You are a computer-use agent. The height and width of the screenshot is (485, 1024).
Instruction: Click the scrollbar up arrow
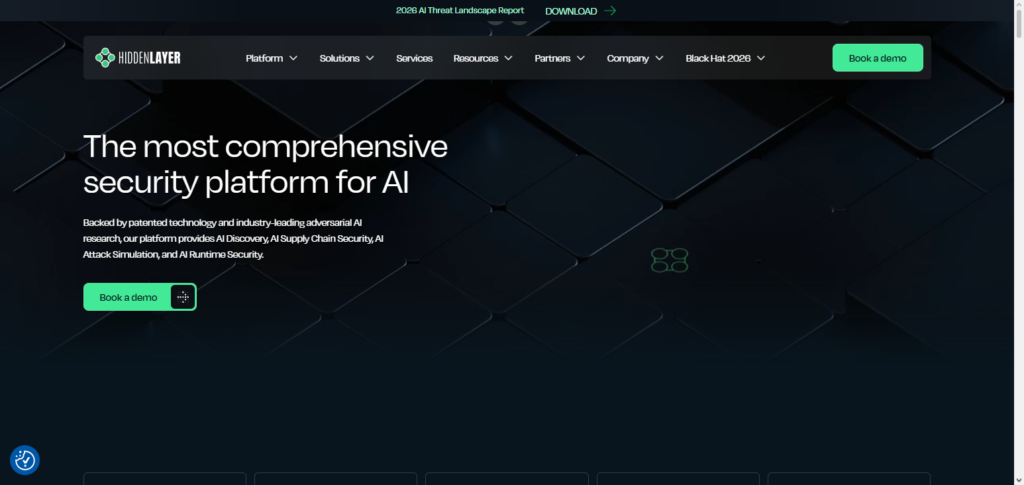pos(1018,5)
